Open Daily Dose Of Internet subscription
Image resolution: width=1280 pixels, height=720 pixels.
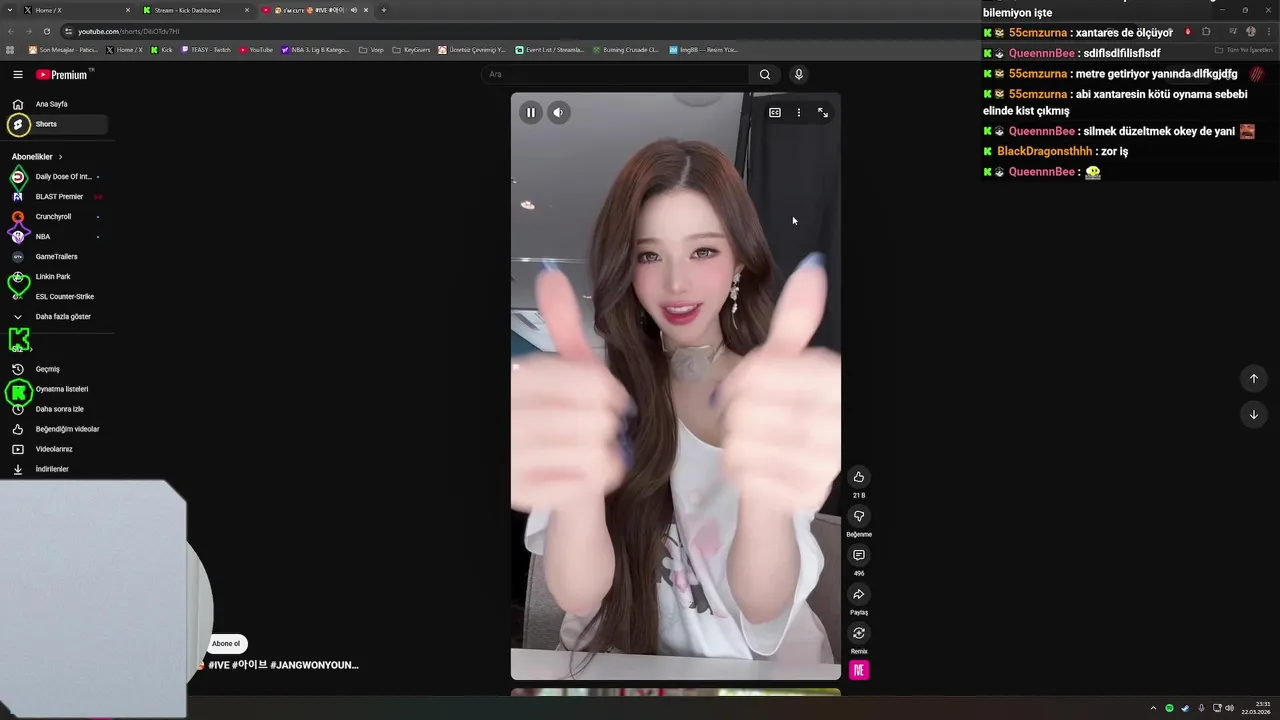click(x=57, y=177)
